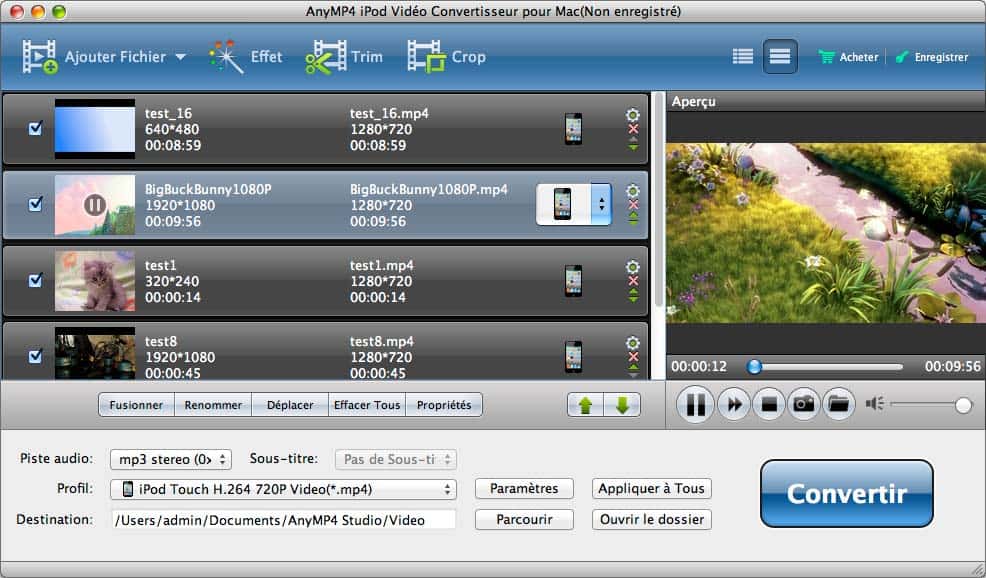986x578 pixels.
Task: Click file list vertical scrollbar
Action: [x=658, y=201]
